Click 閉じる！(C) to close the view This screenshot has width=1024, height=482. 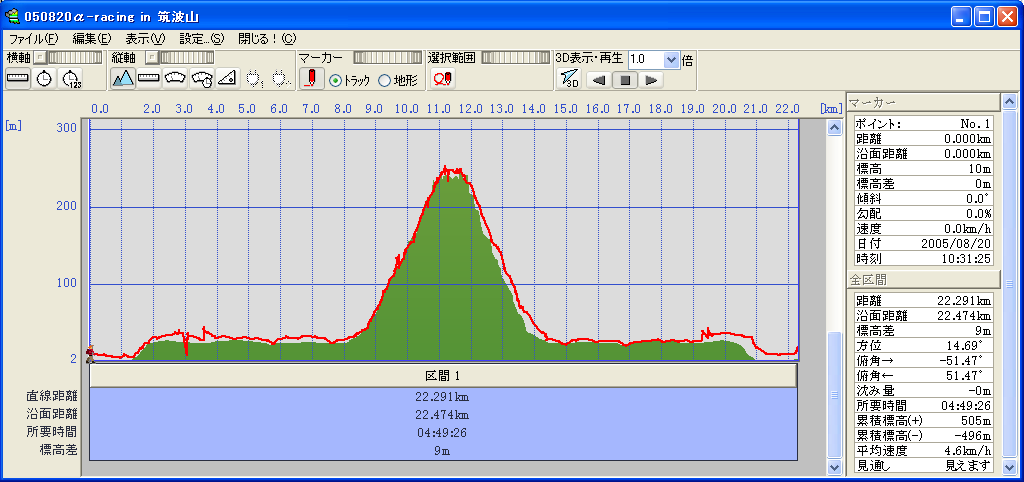[x=266, y=38]
